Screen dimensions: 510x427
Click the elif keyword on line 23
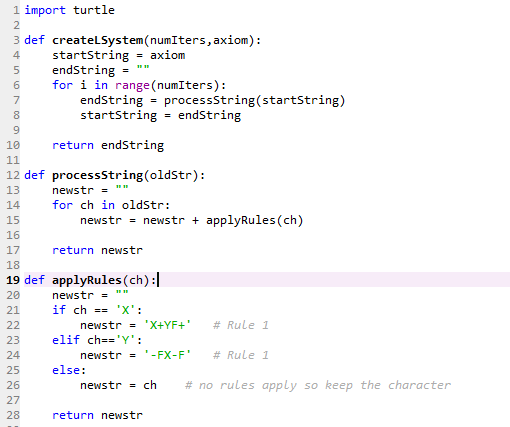(x=66, y=340)
